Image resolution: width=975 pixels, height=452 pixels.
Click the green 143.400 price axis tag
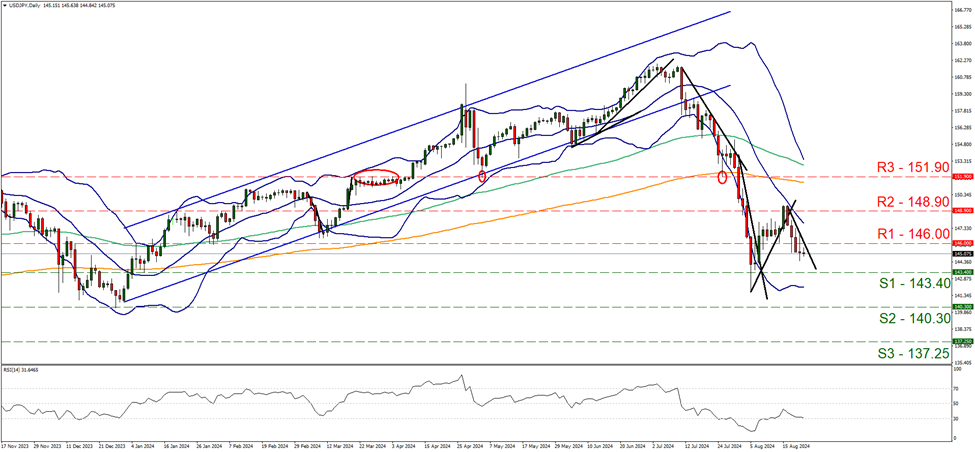[x=961, y=272]
